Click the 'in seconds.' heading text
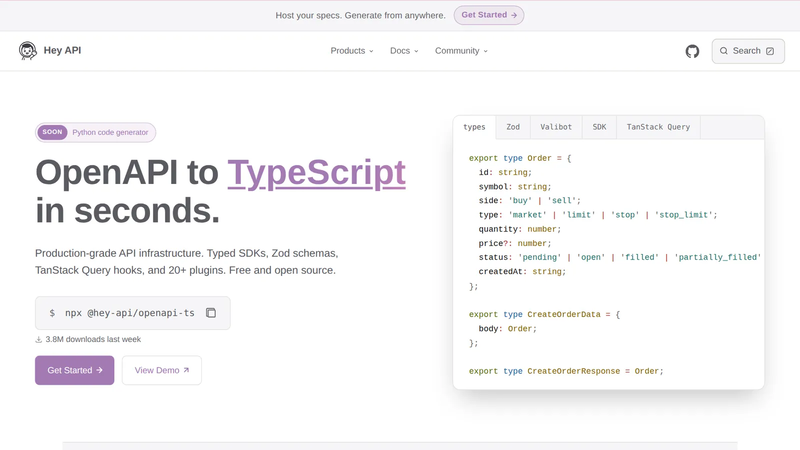Screen dimensions: 800x450 coord(128,211)
